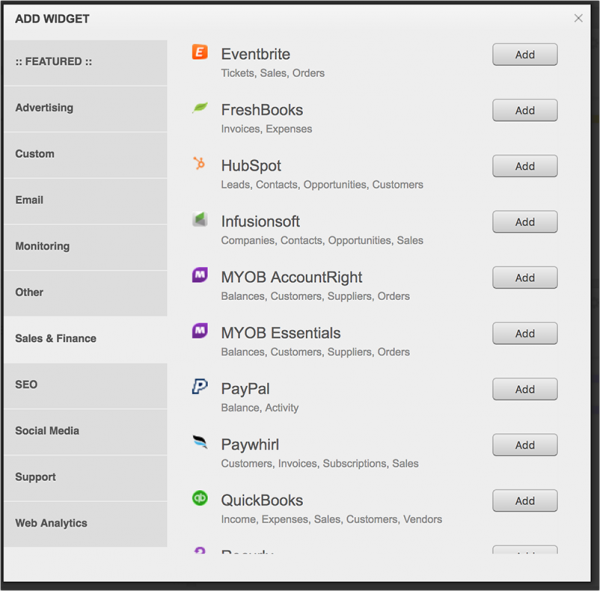
Task: Click the PayPal logo icon
Action: coord(200,387)
